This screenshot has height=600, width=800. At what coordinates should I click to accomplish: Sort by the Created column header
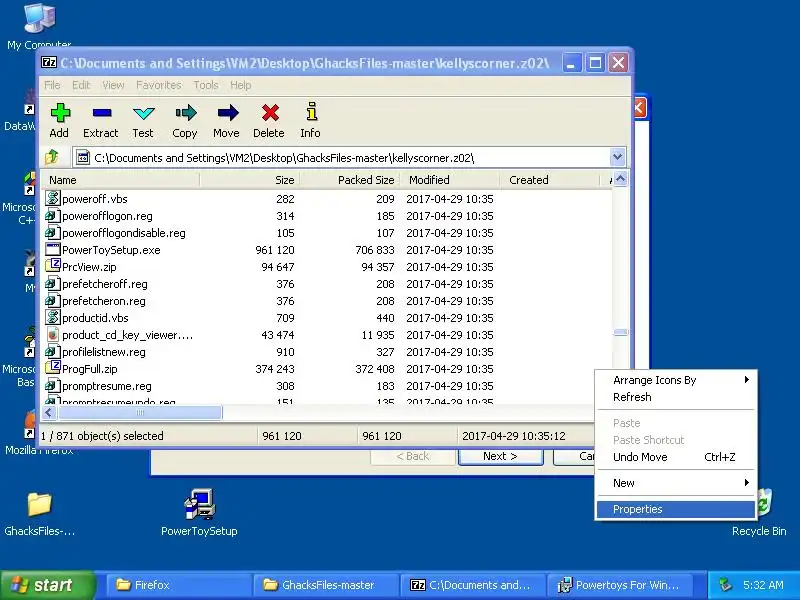(x=550, y=180)
